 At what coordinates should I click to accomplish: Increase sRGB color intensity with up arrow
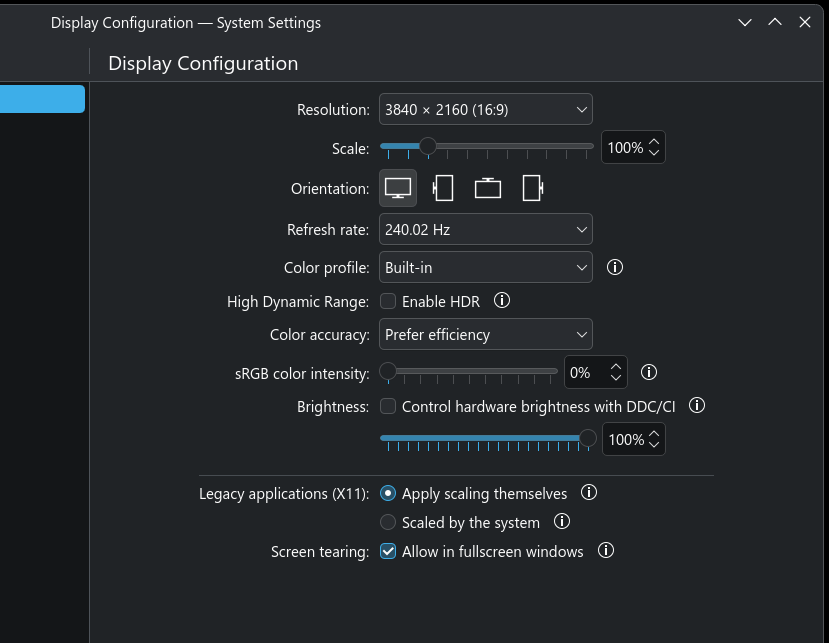point(616,366)
